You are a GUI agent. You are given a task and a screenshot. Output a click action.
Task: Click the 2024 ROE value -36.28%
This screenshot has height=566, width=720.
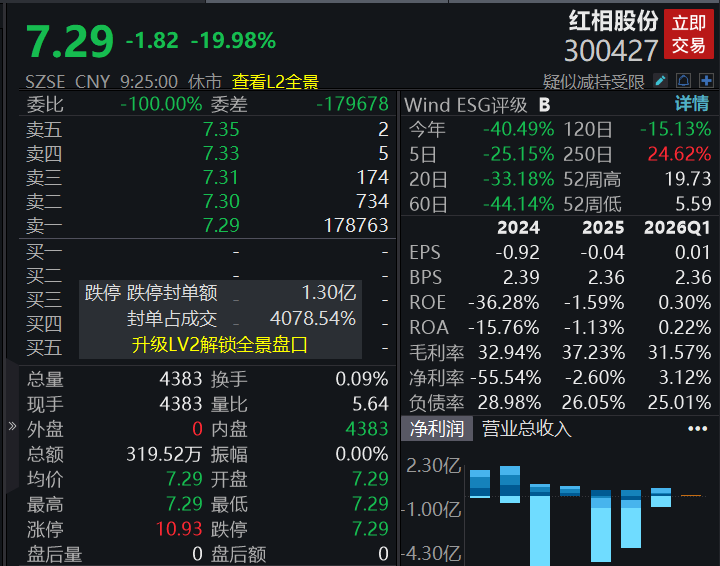pos(504,303)
